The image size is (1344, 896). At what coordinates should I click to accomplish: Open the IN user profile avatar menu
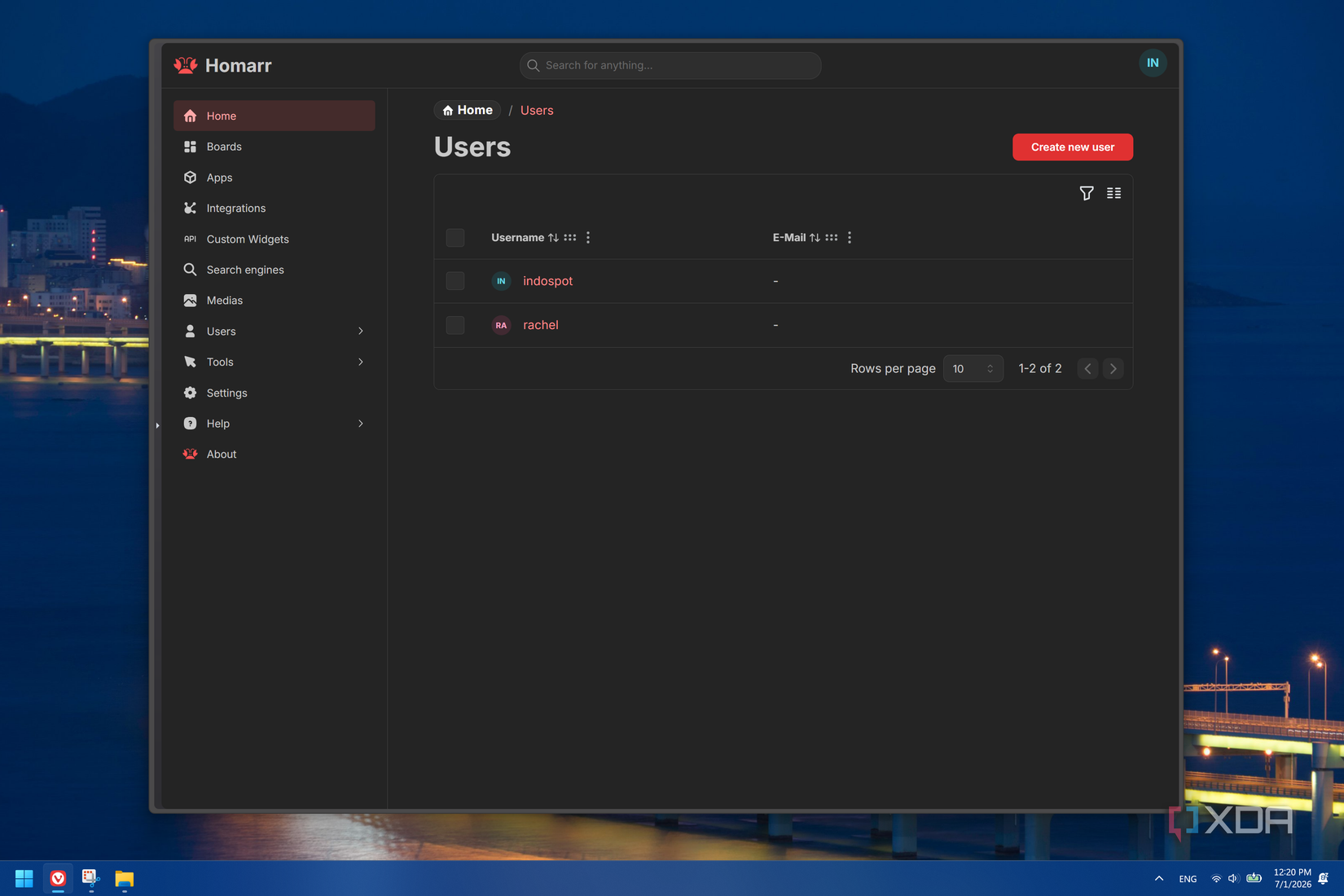pos(1153,63)
